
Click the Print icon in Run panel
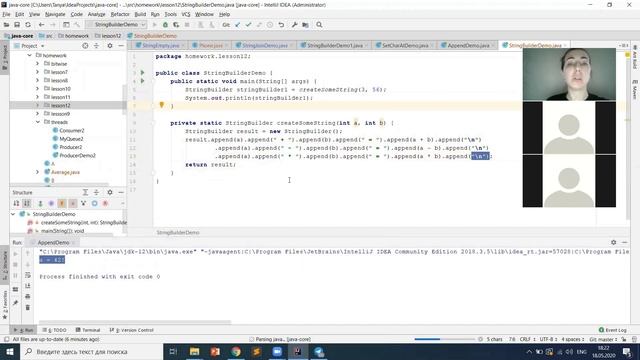click(28, 296)
